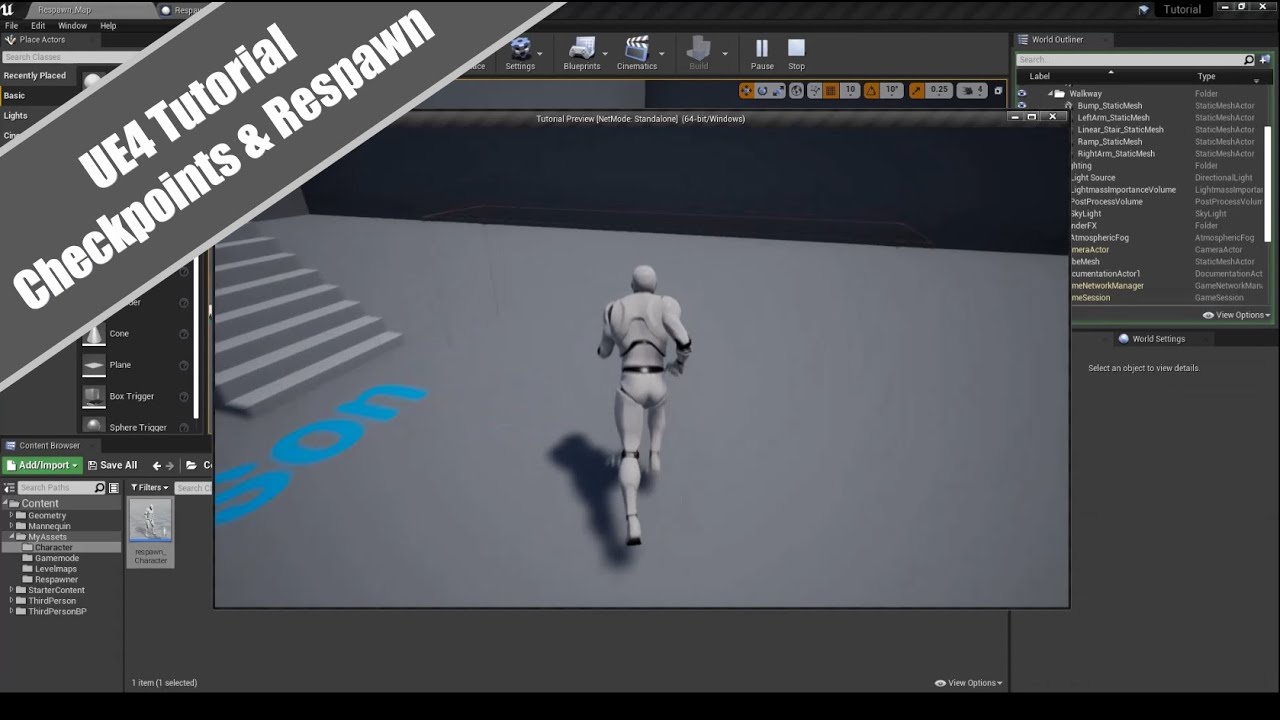Select LeftArm_StaticMesh in World Outliner
Viewport: 1280px width, 720px height.
[x=1113, y=117]
